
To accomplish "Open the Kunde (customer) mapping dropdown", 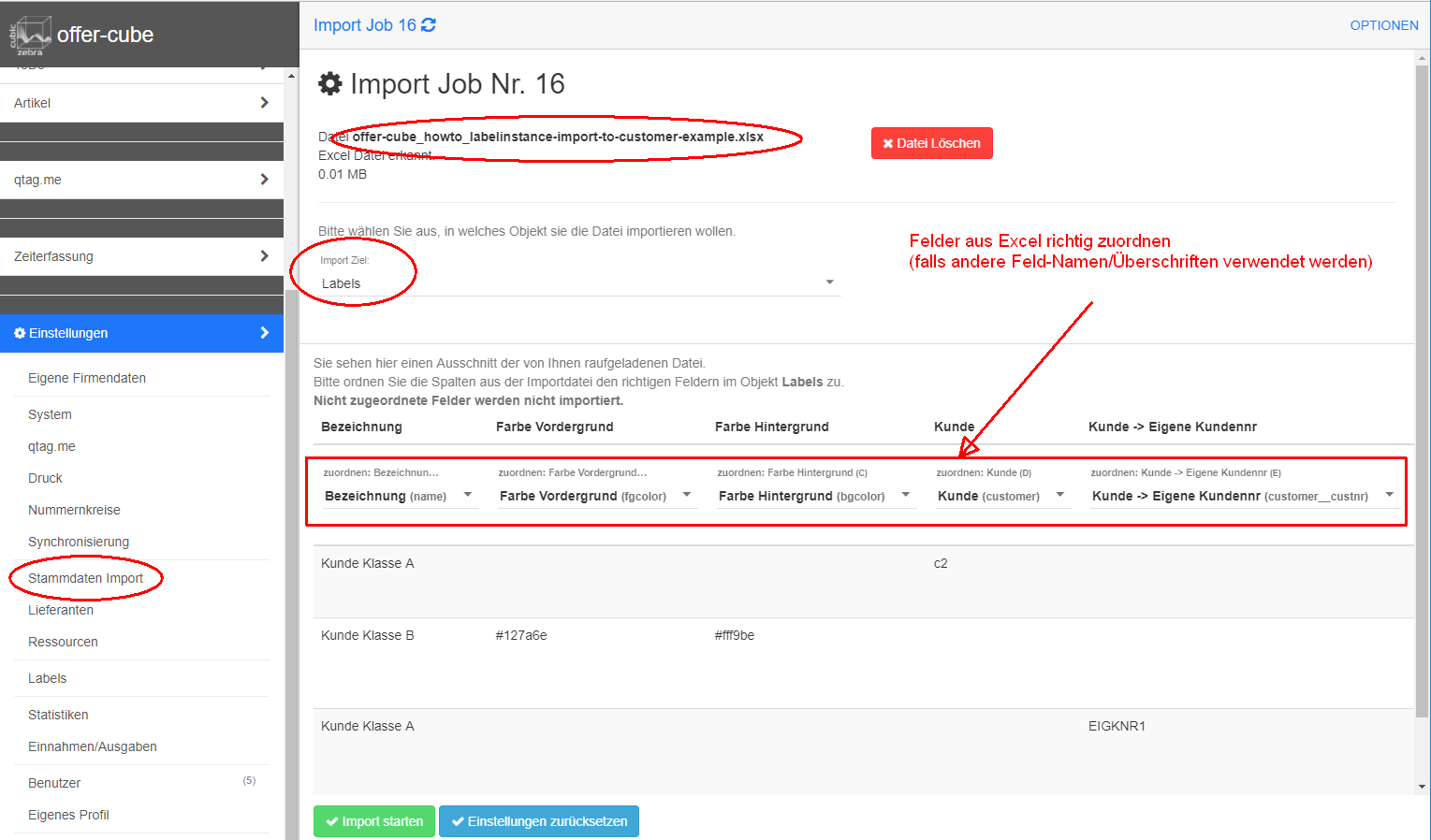I will pyautogui.click(x=1002, y=496).
